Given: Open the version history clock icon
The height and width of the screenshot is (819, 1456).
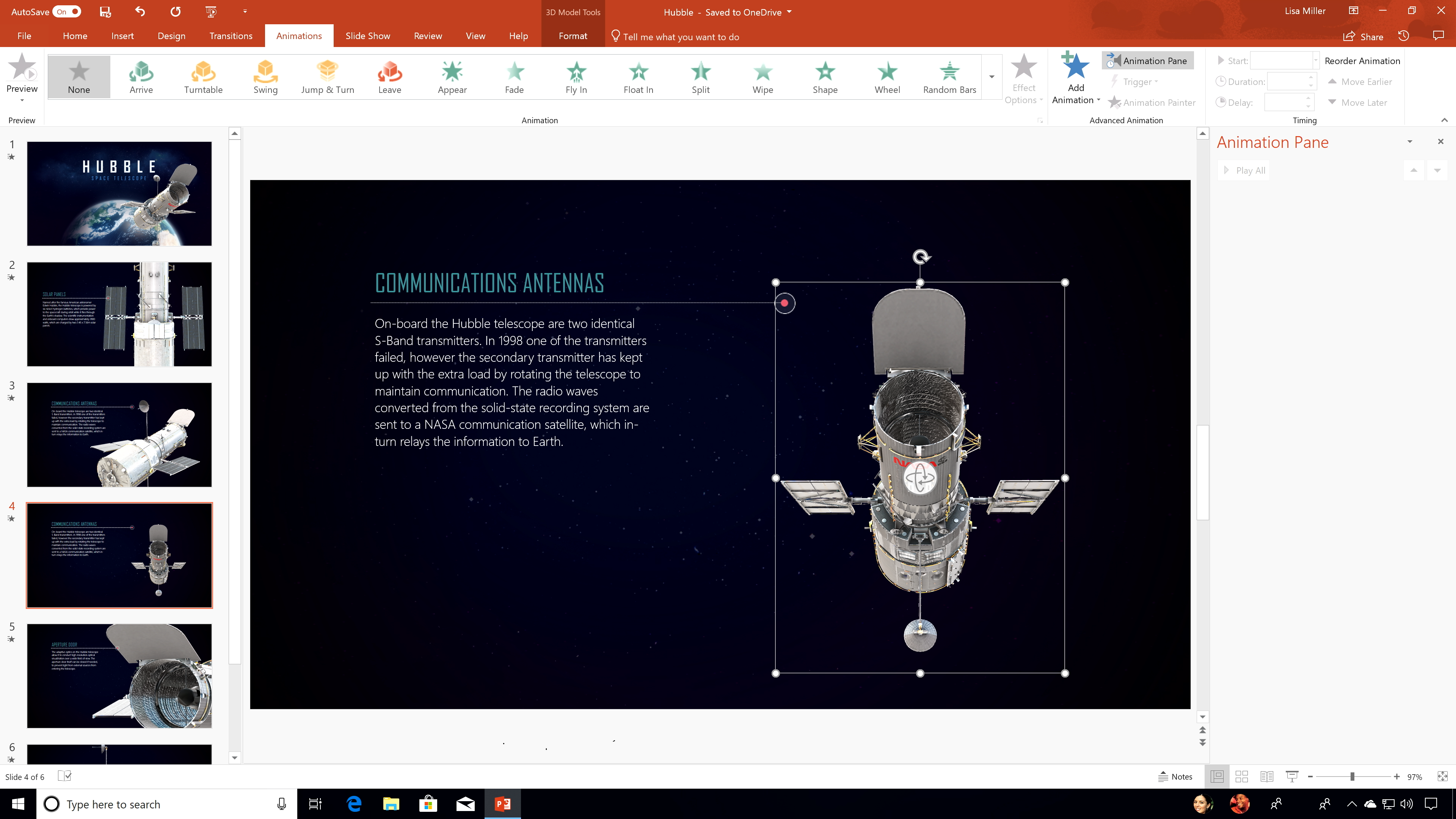Looking at the screenshot, I should point(1403,36).
